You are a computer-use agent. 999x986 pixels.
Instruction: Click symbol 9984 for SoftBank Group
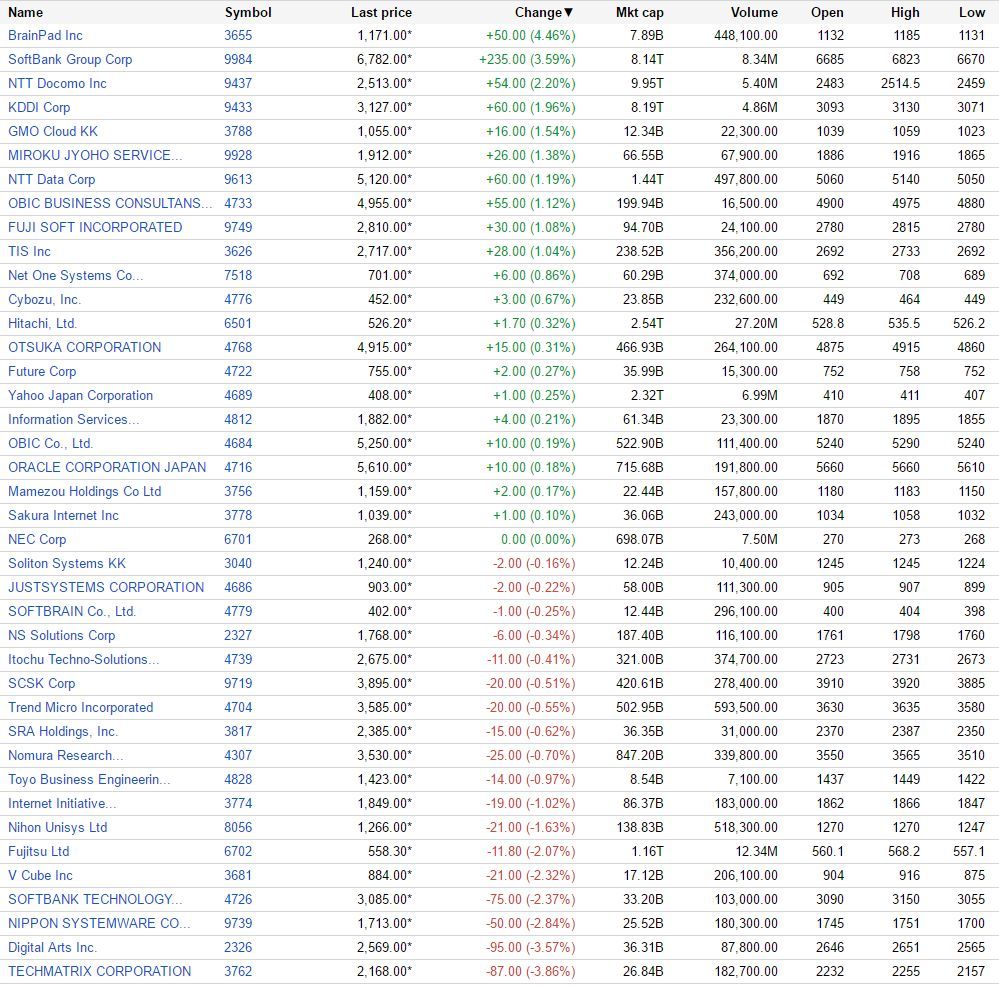point(238,60)
